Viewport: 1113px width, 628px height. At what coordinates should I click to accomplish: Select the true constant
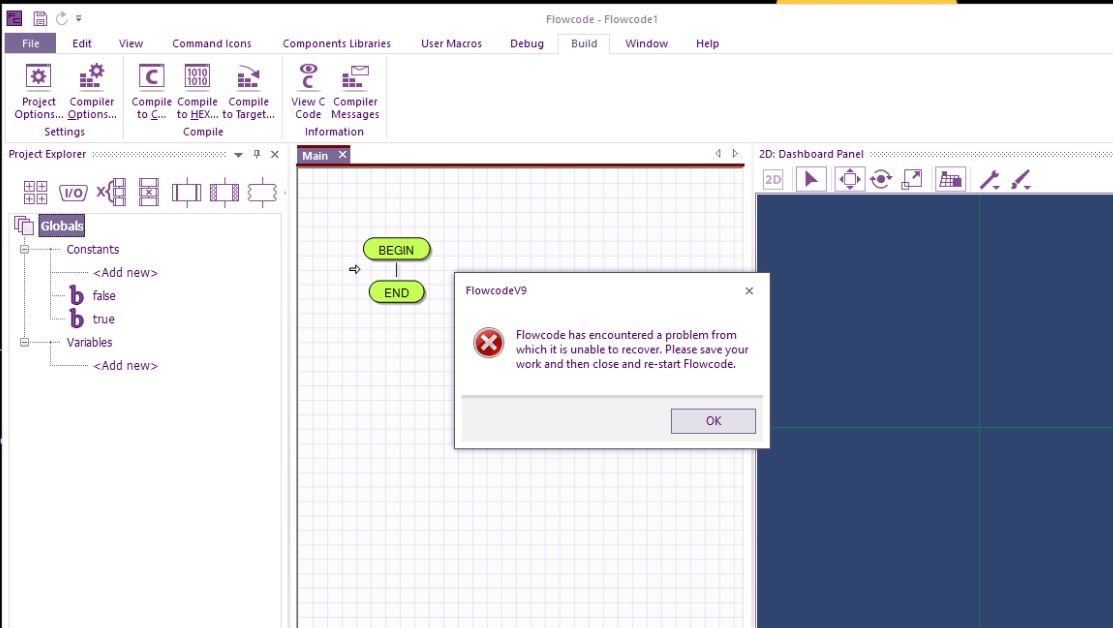coord(104,319)
